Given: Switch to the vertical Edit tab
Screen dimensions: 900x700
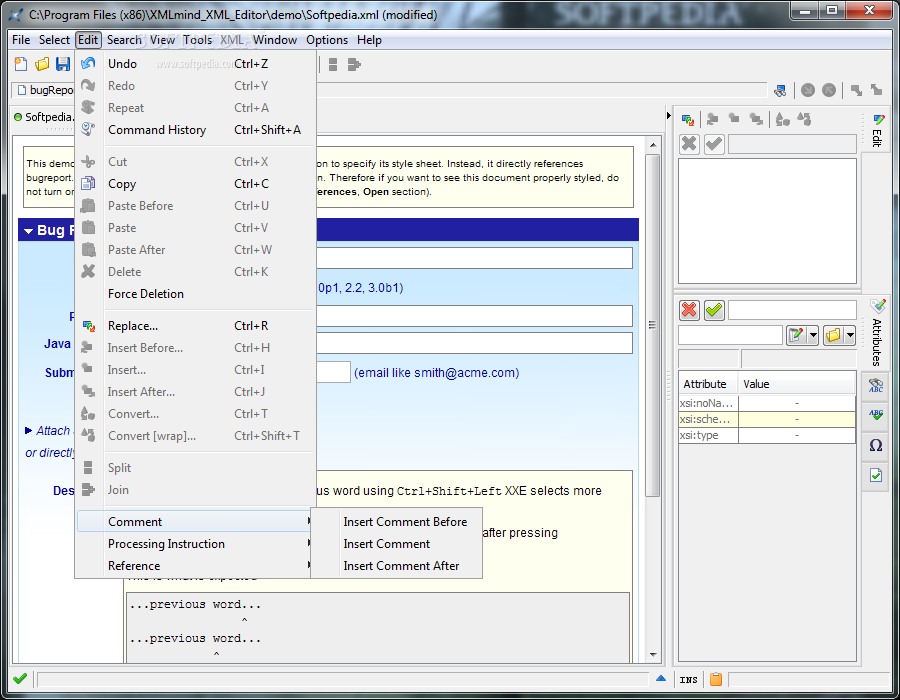Looking at the screenshot, I should pyautogui.click(x=876, y=131).
